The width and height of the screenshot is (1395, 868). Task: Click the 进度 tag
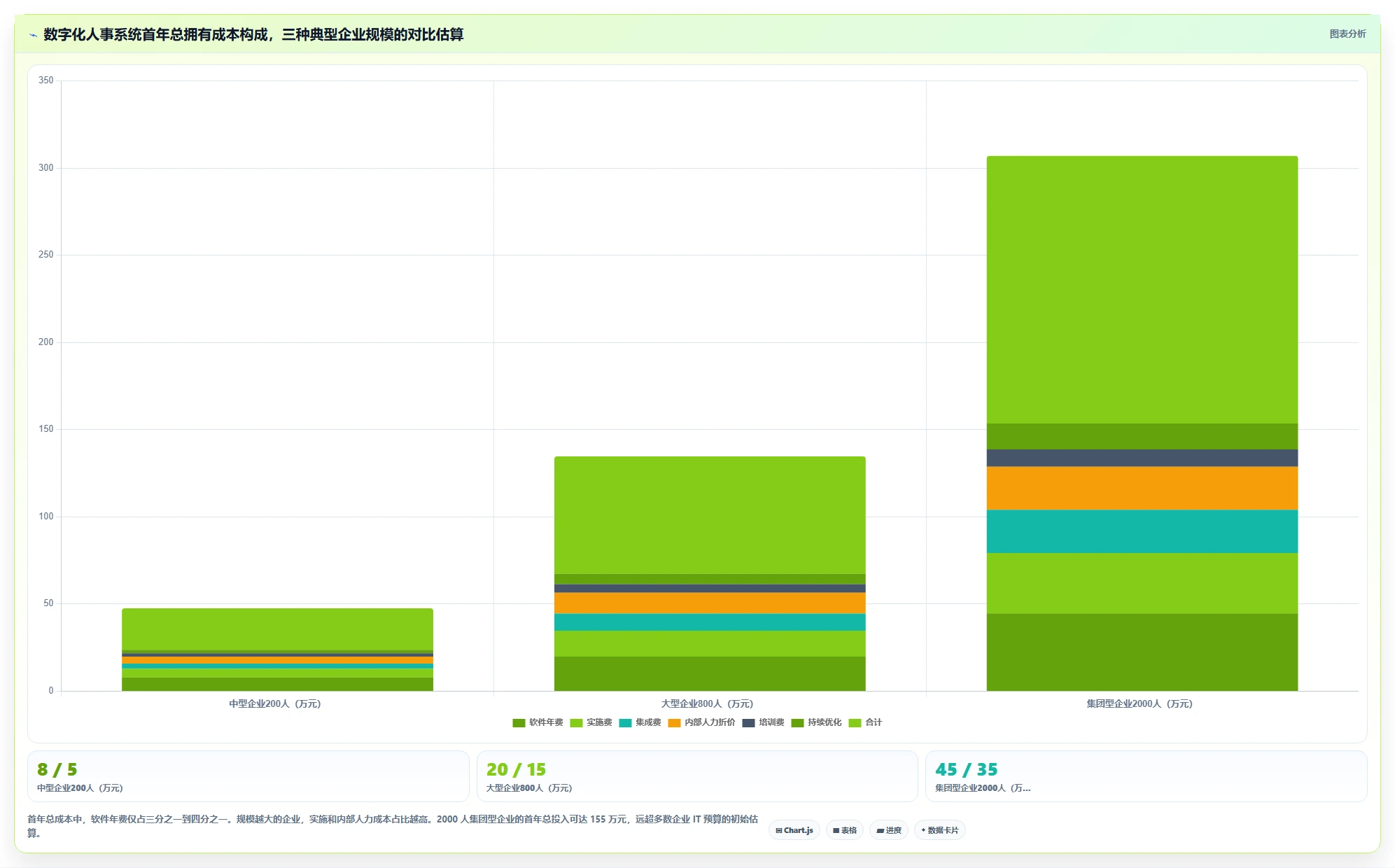click(889, 830)
